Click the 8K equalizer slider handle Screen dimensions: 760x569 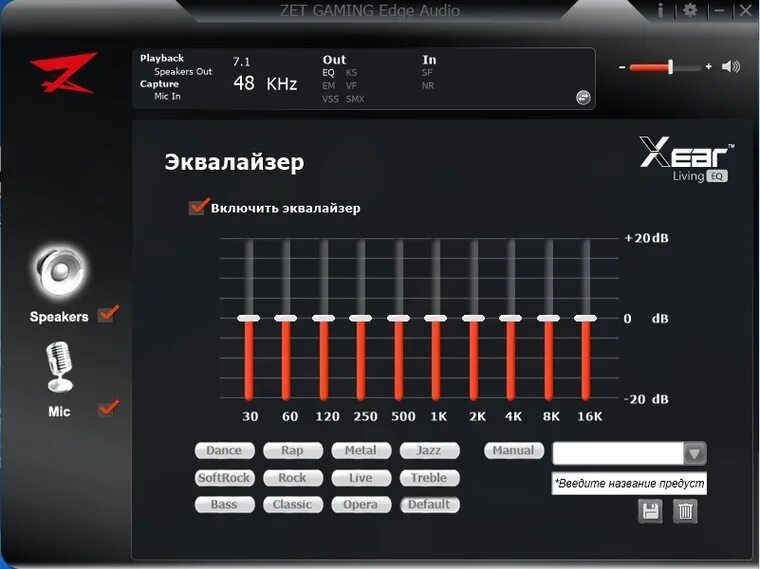(x=548, y=318)
